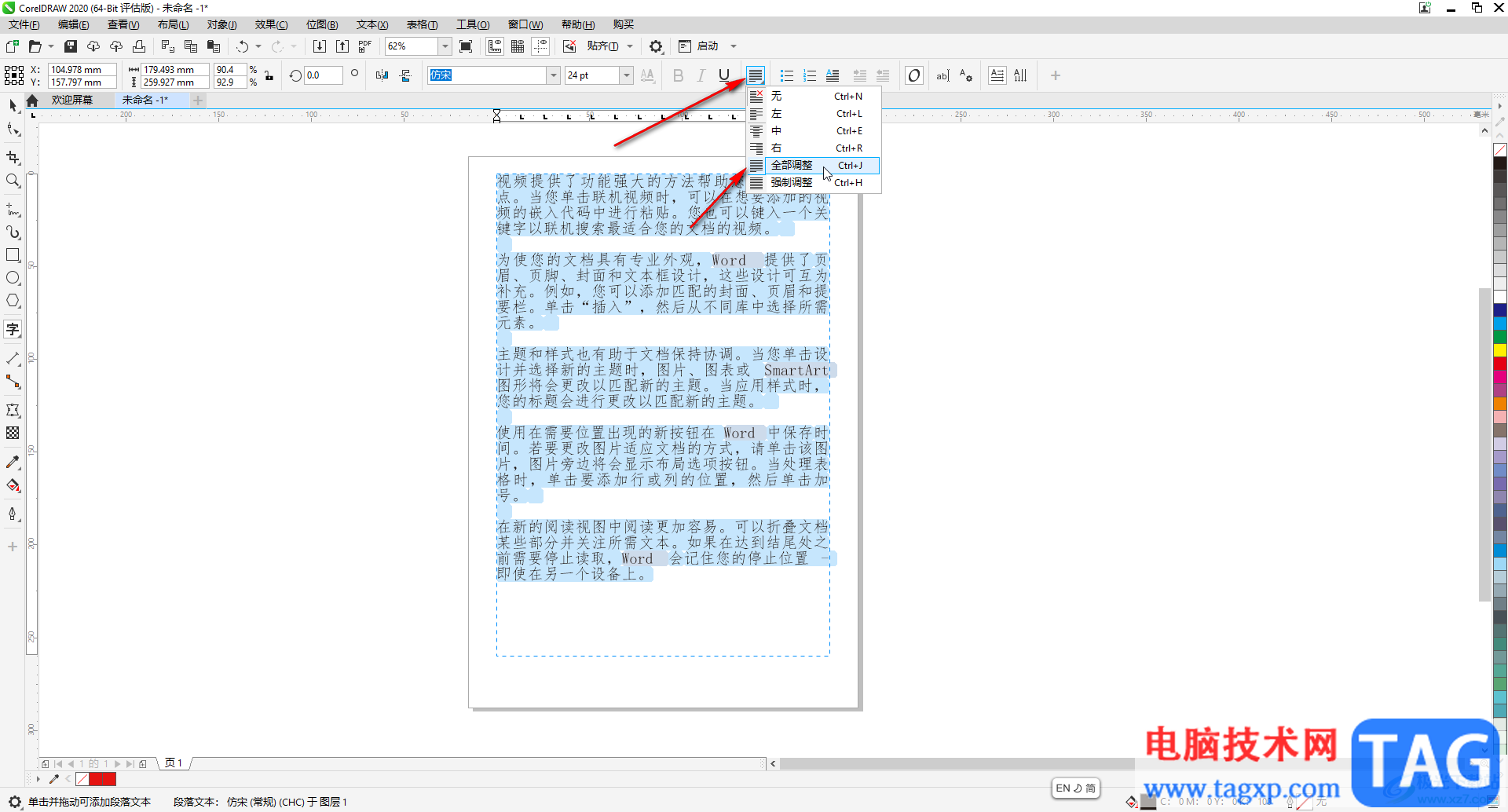Toggle Show rulers button

(x=495, y=46)
